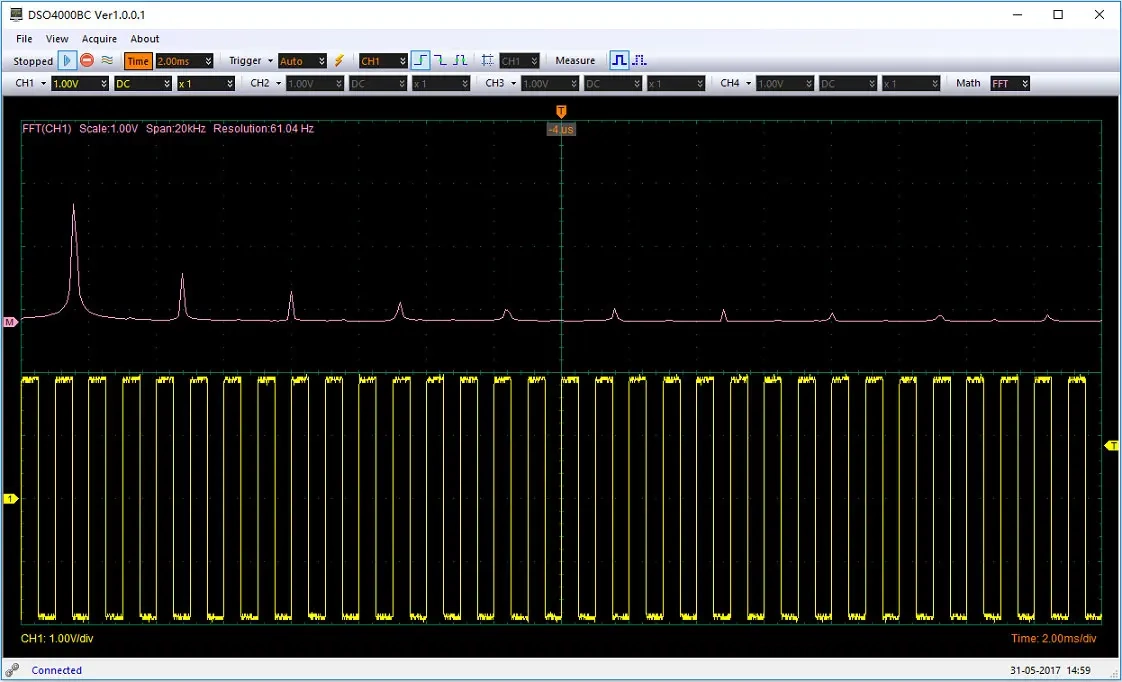Click the Measure button
Viewport: 1122px width, 682px height.
pyautogui.click(x=575, y=61)
